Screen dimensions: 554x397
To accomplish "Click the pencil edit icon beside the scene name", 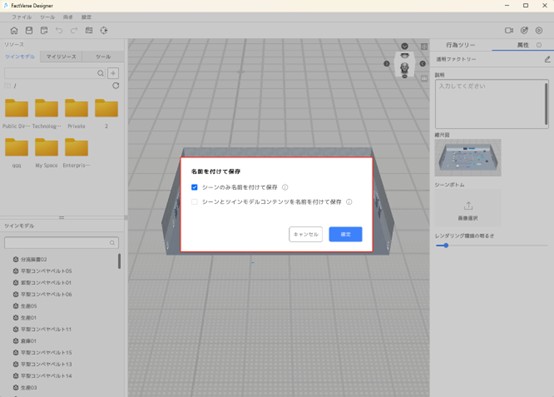I will point(547,59).
